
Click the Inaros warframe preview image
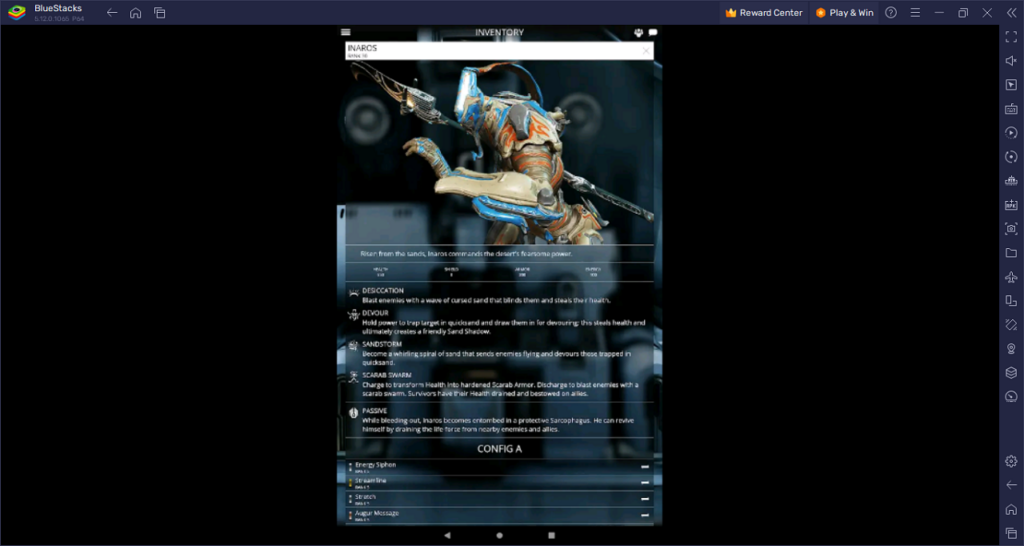tap(500, 152)
